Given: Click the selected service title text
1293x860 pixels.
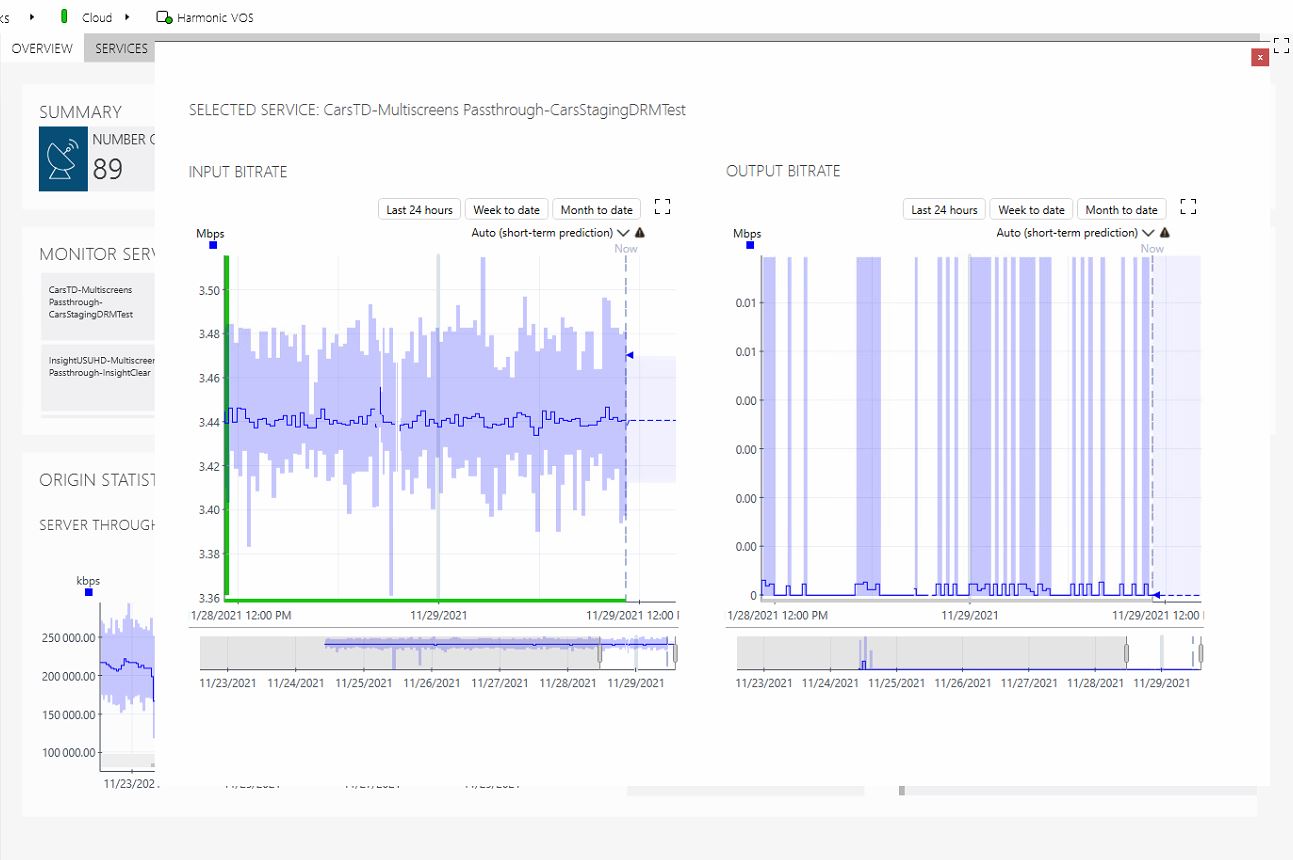Looking at the screenshot, I should [x=437, y=110].
